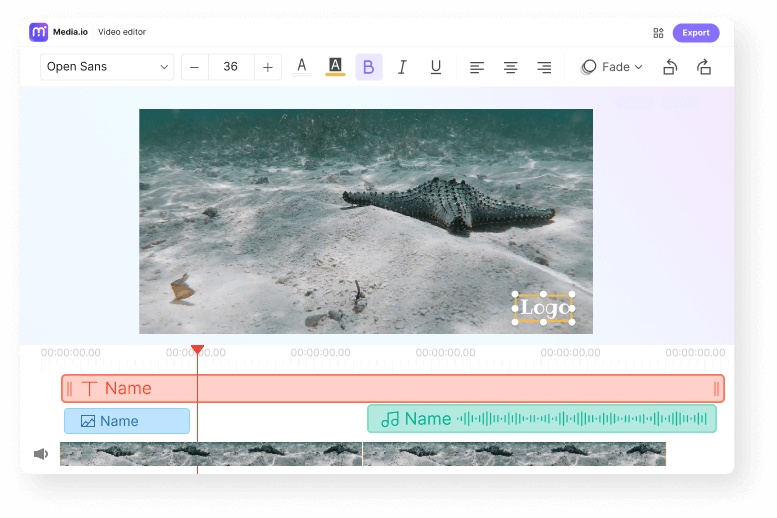This screenshot has width=777, height=518.
Task: Click the Media.io logo icon
Action: coord(39,32)
